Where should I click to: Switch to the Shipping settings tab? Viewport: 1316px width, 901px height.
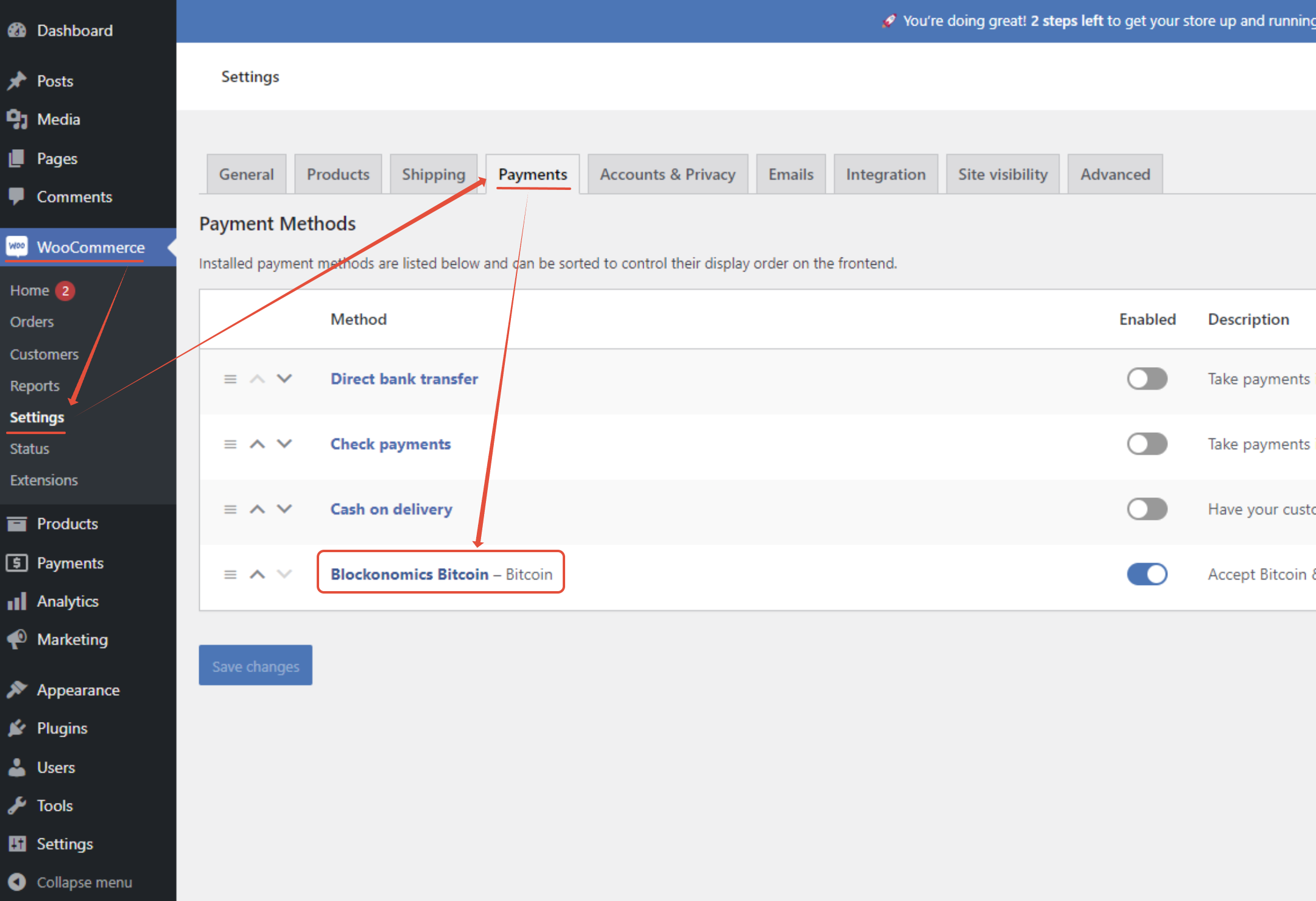(x=433, y=175)
